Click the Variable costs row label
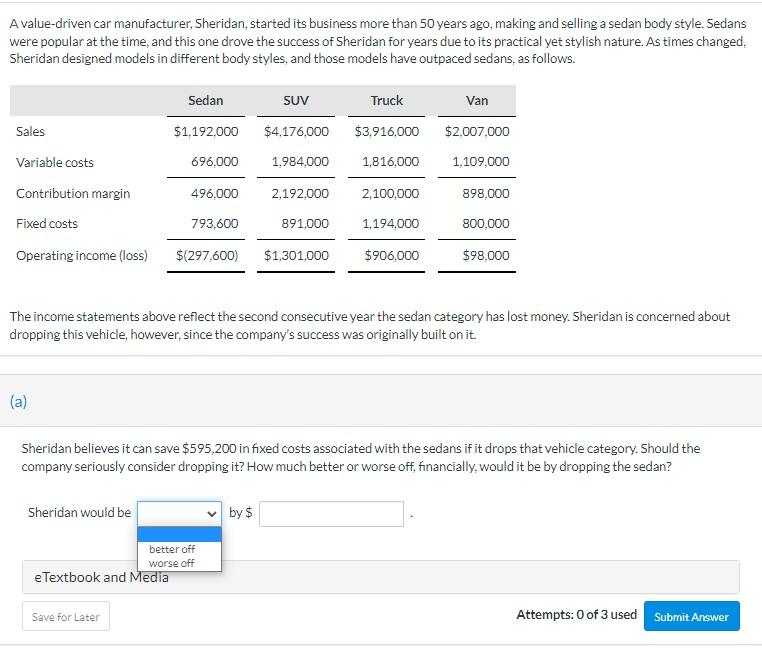This screenshot has width=762, height=652. tap(55, 162)
